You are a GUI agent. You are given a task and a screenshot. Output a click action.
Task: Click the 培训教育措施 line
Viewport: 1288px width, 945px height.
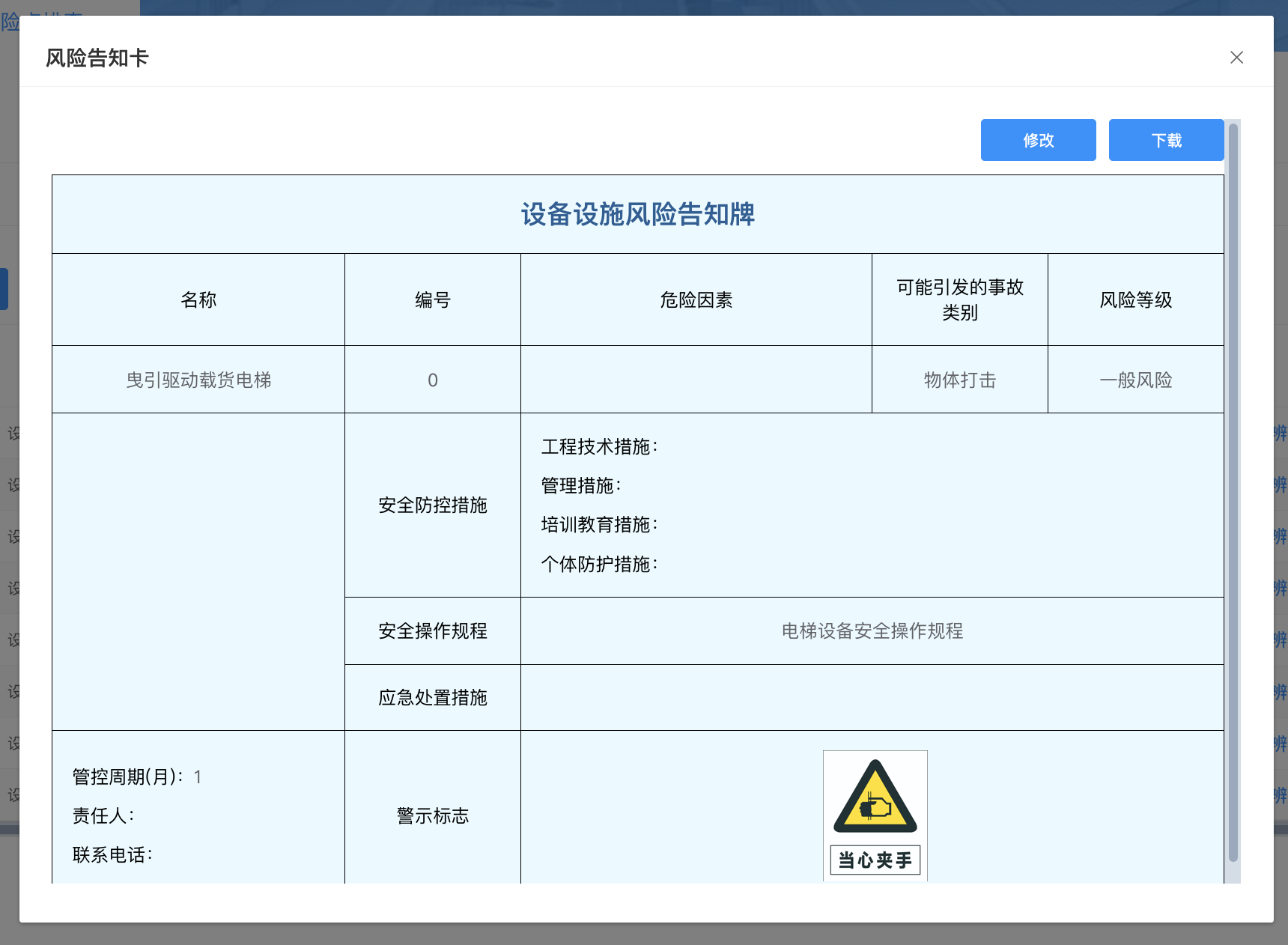599,525
